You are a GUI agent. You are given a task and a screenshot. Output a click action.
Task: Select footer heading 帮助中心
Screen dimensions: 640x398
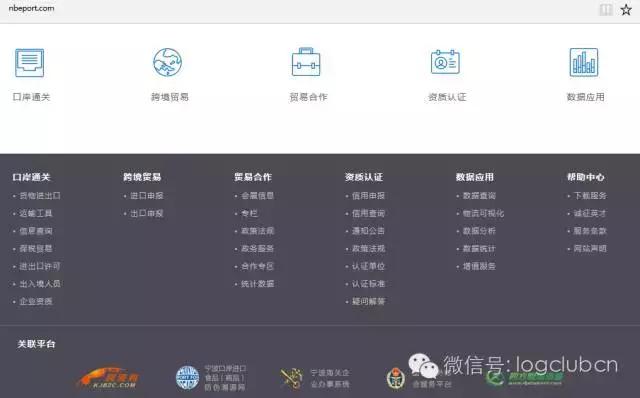586,177
